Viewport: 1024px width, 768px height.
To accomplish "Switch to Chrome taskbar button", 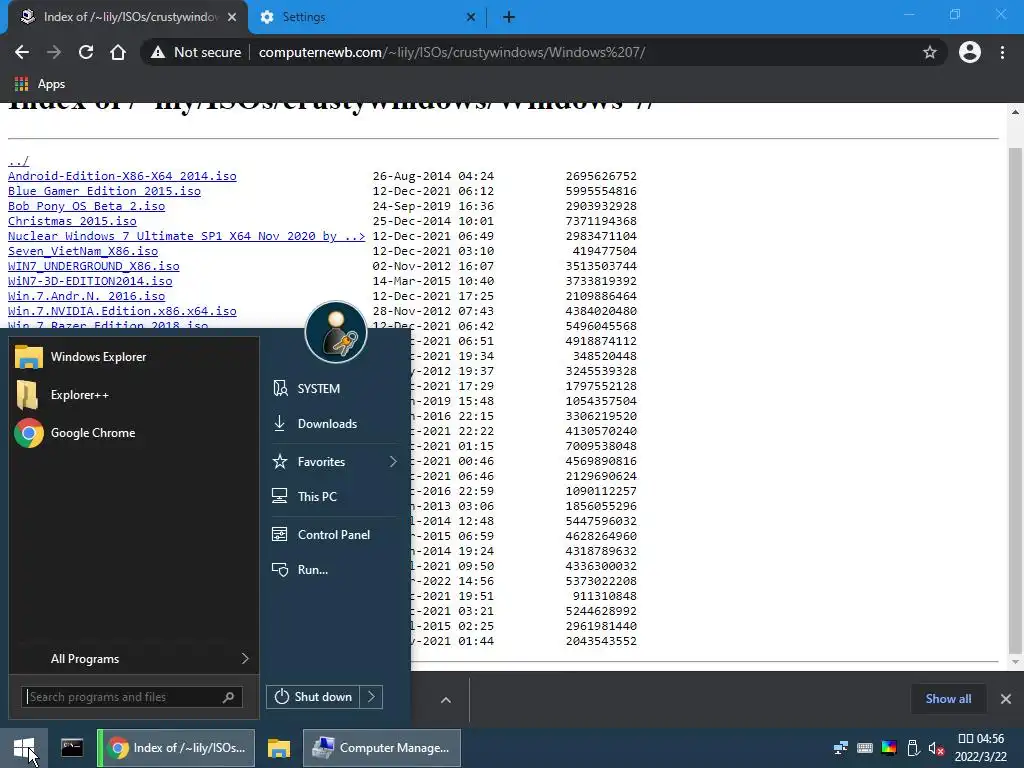I will point(176,748).
